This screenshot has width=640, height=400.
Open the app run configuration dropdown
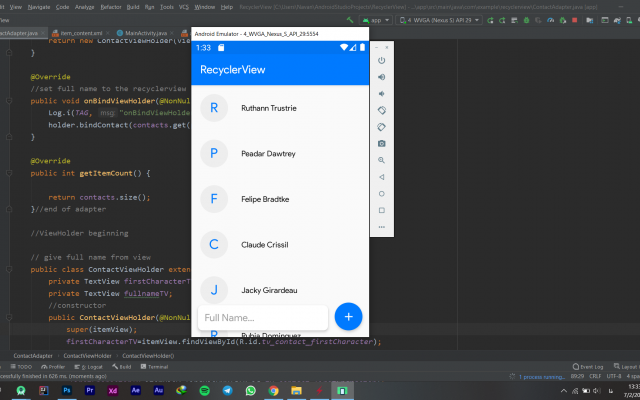click(x=376, y=20)
